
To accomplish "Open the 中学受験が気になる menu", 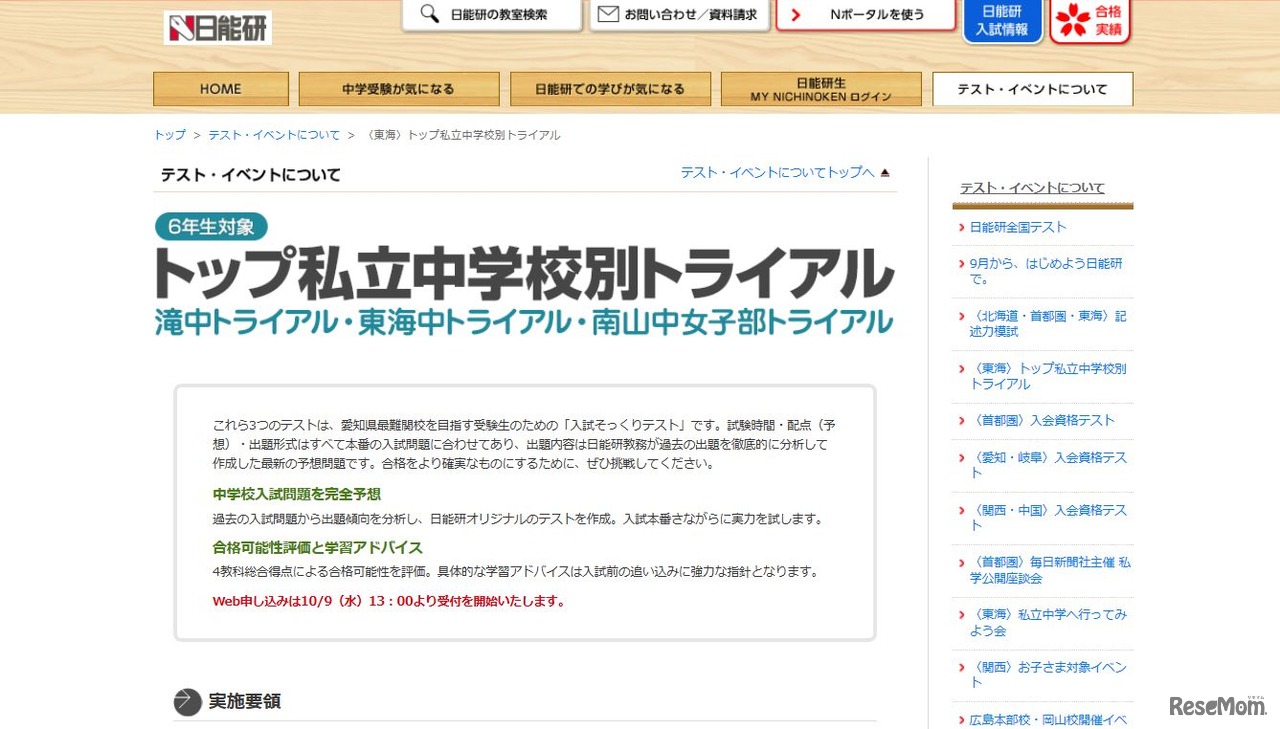I will point(399,88).
